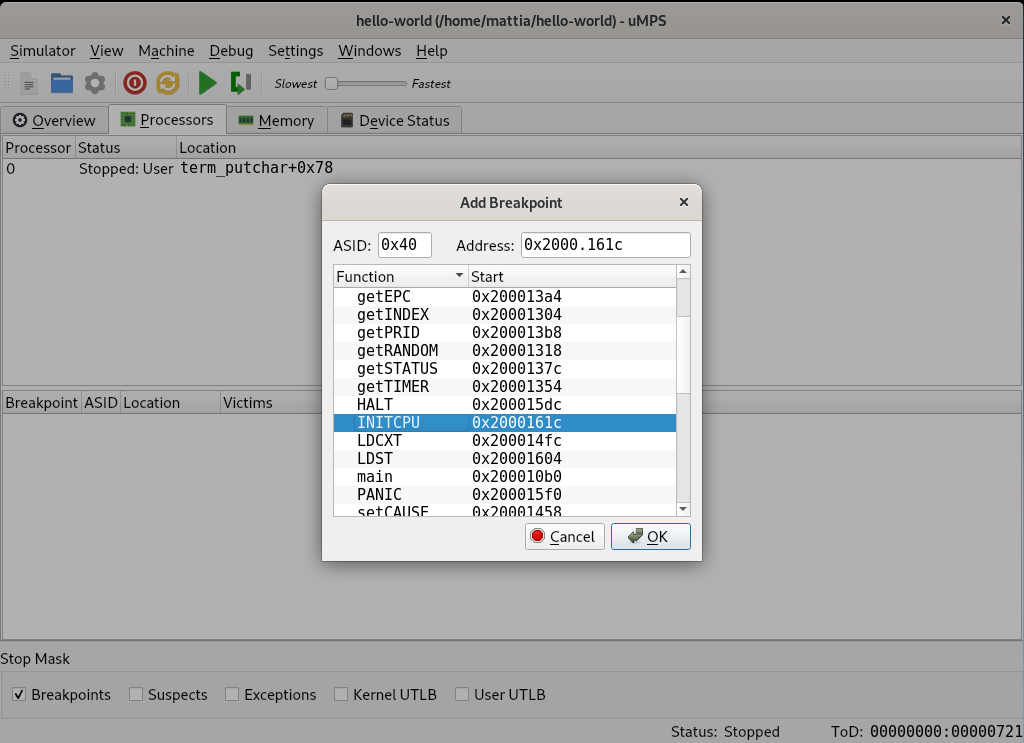The height and width of the screenshot is (743, 1024).
Task: Click OK to add the breakpoint
Action: (x=650, y=537)
